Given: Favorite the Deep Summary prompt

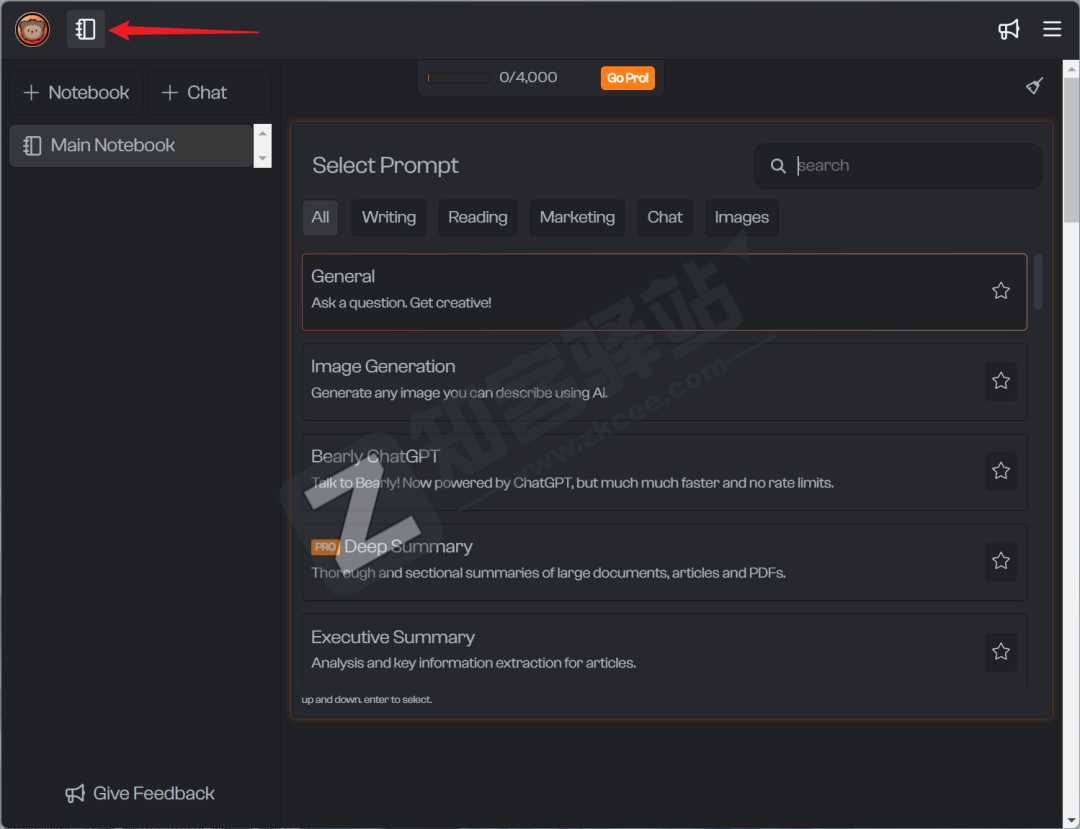Looking at the screenshot, I should pos(1000,561).
